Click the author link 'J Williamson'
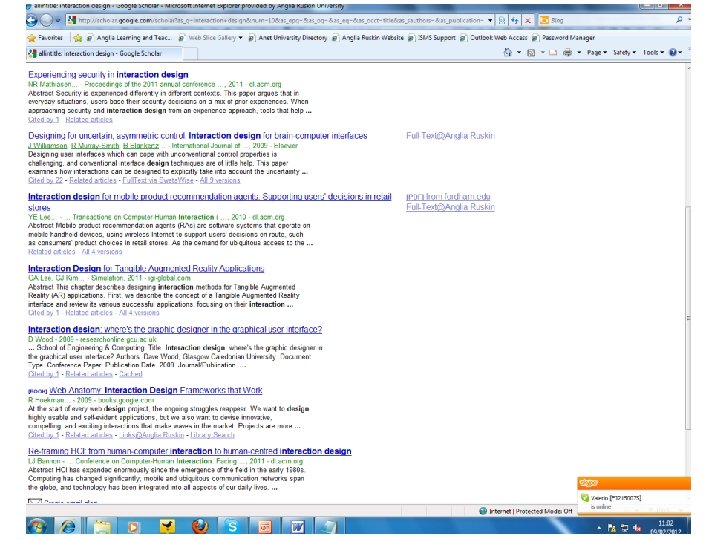This screenshot has height=540, width=720. click(x=47, y=146)
